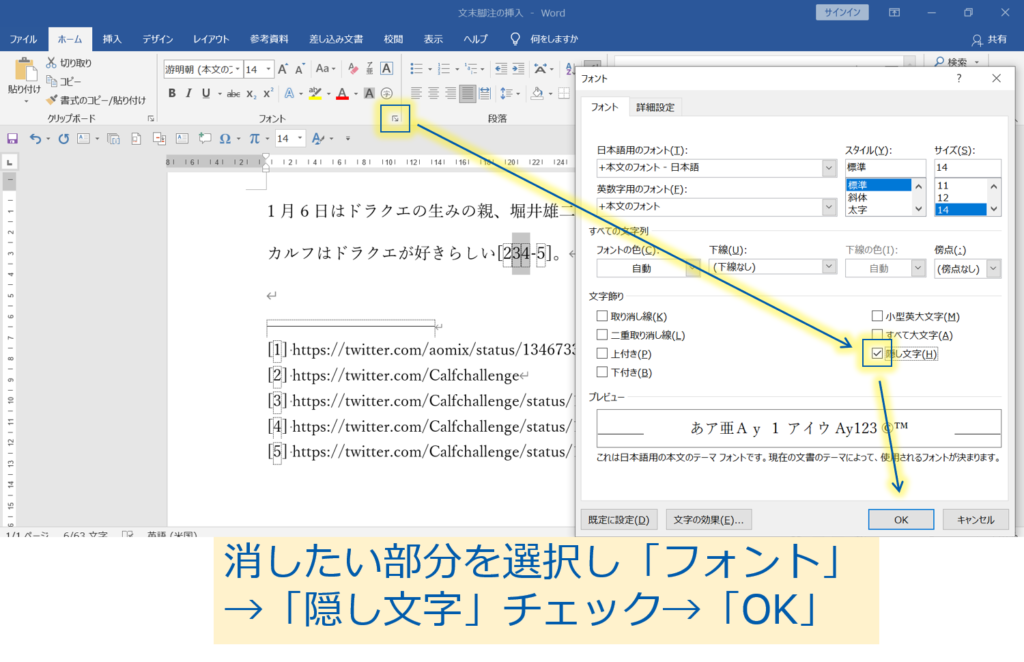Screen dimensions: 1024x662
Task: Select 斜体 in the style list
Action: click(878, 197)
